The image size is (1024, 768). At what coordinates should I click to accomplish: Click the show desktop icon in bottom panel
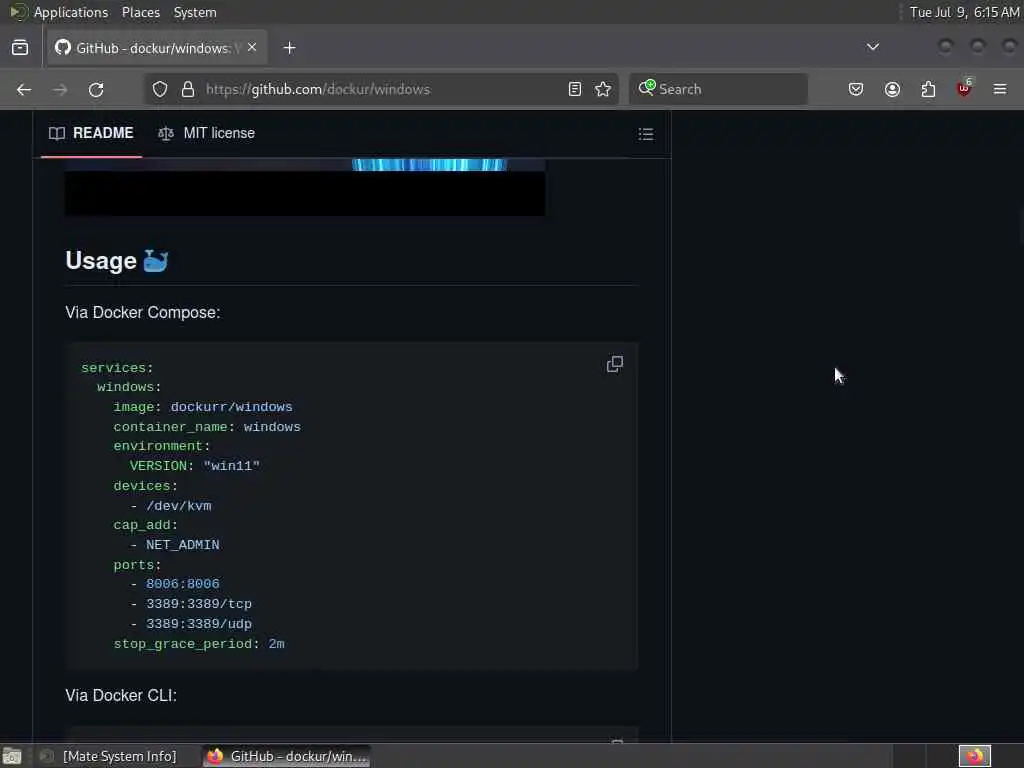(12, 756)
